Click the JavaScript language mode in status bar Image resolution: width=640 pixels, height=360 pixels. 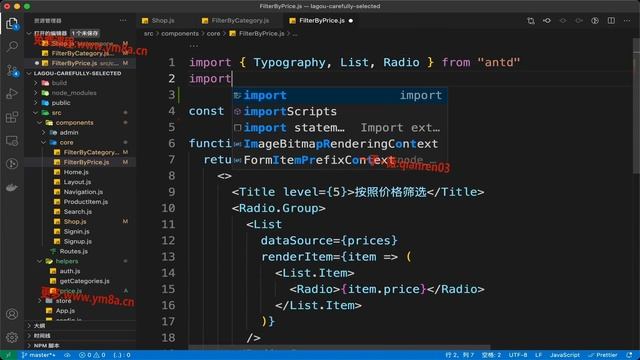click(x=564, y=355)
